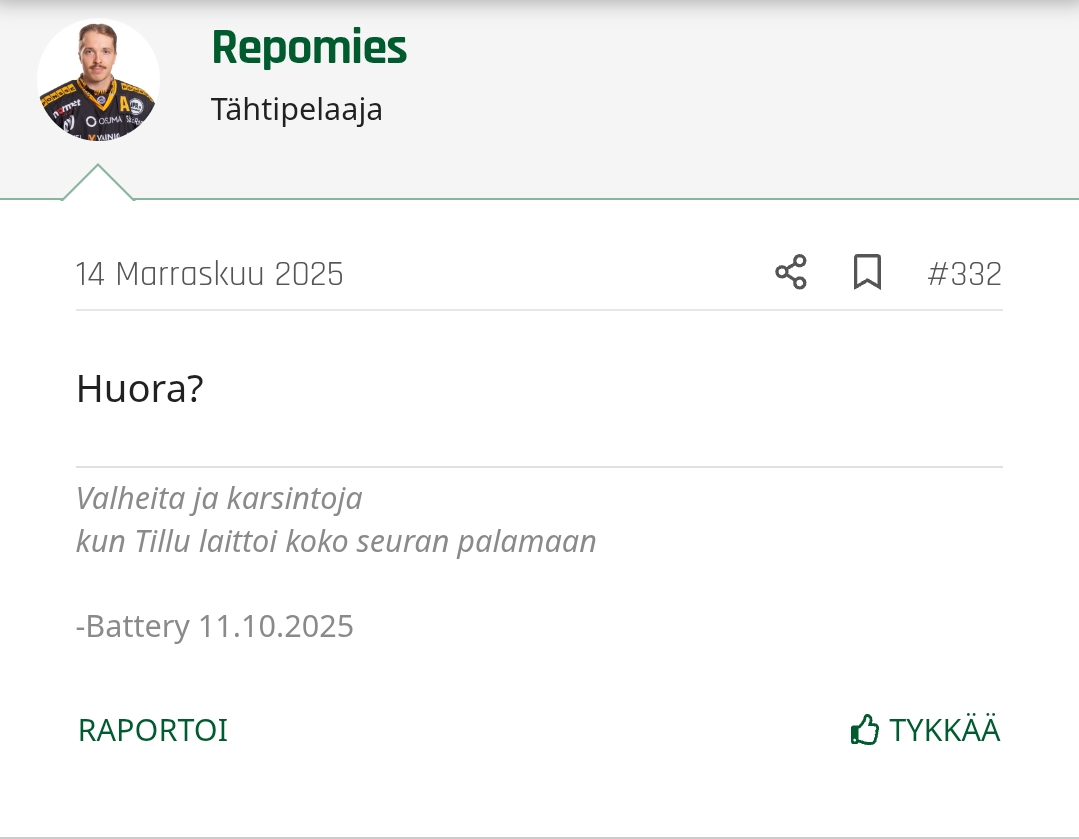Click the RAPORTOI link

coord(152,730)
